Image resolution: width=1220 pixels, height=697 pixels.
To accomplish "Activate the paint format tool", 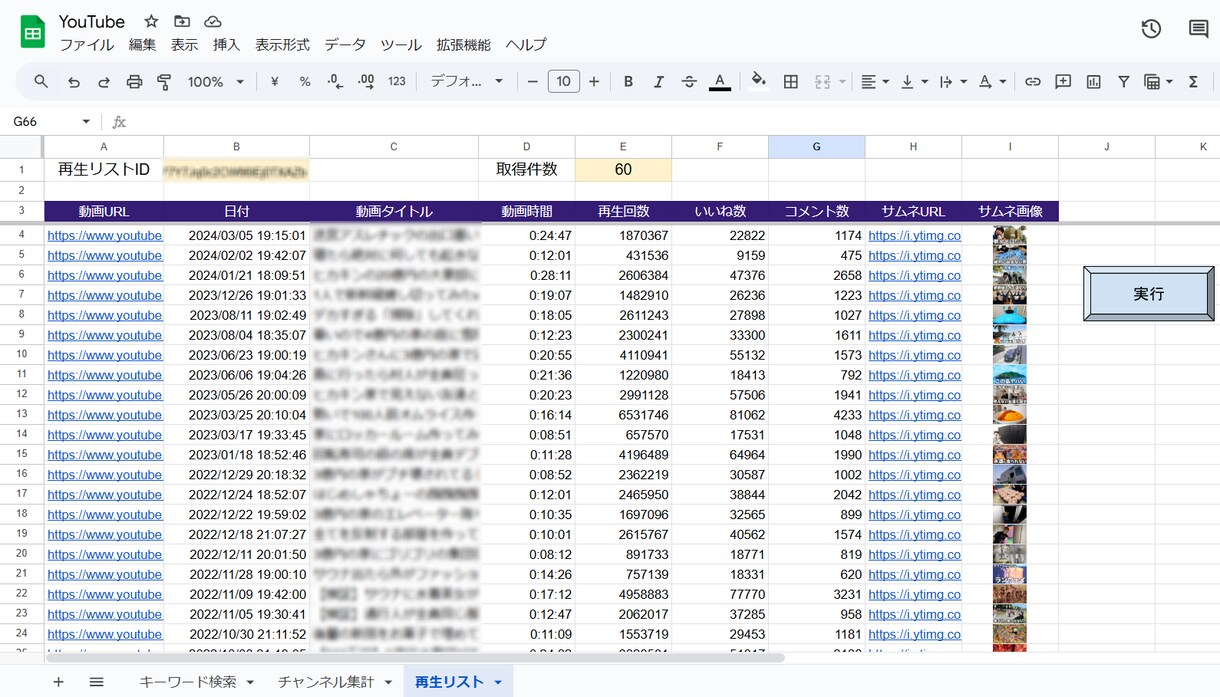I will pyautogui.click(x=164, y=82).
